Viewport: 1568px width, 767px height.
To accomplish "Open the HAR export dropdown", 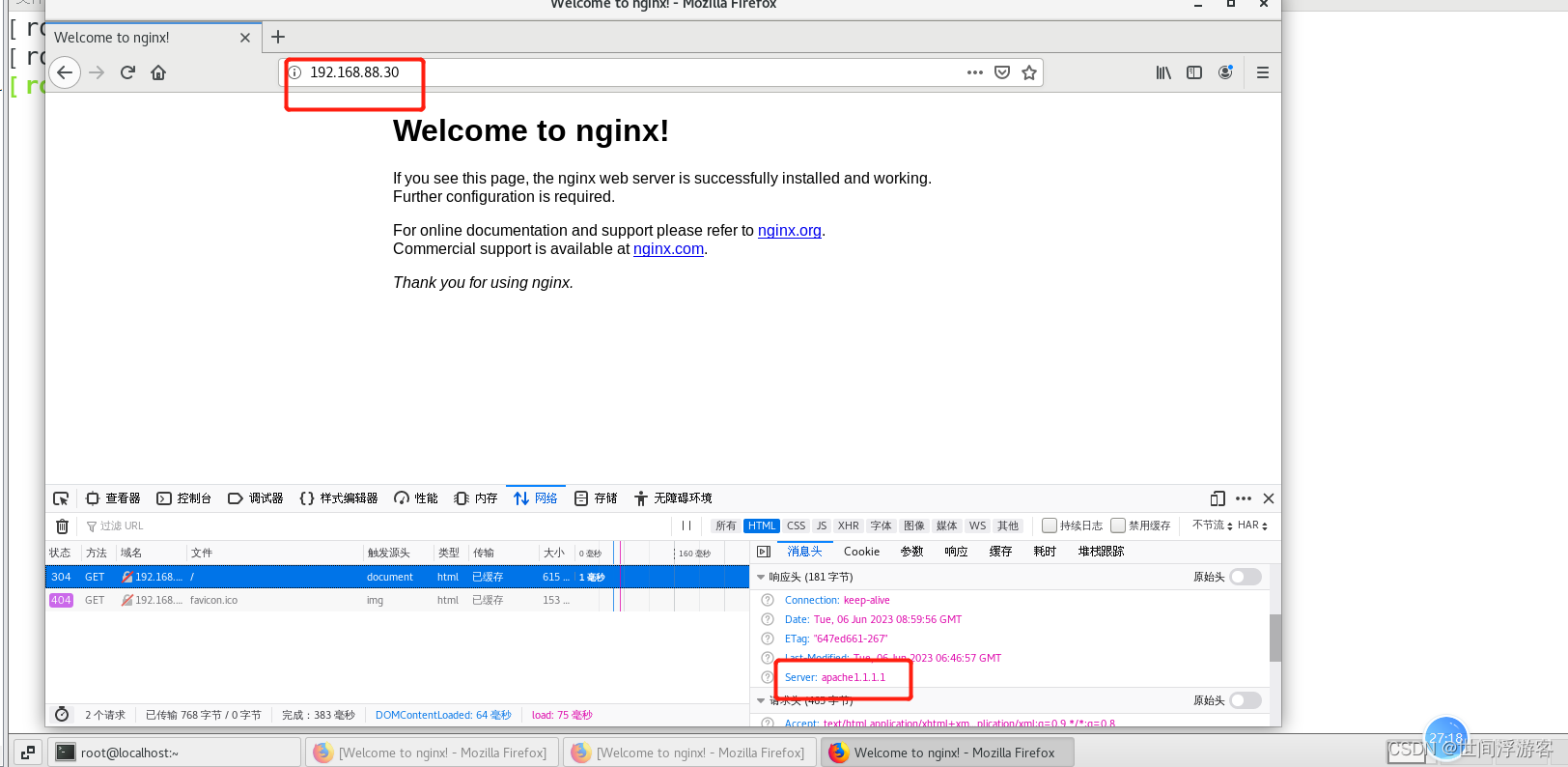I will [1252, 526].
